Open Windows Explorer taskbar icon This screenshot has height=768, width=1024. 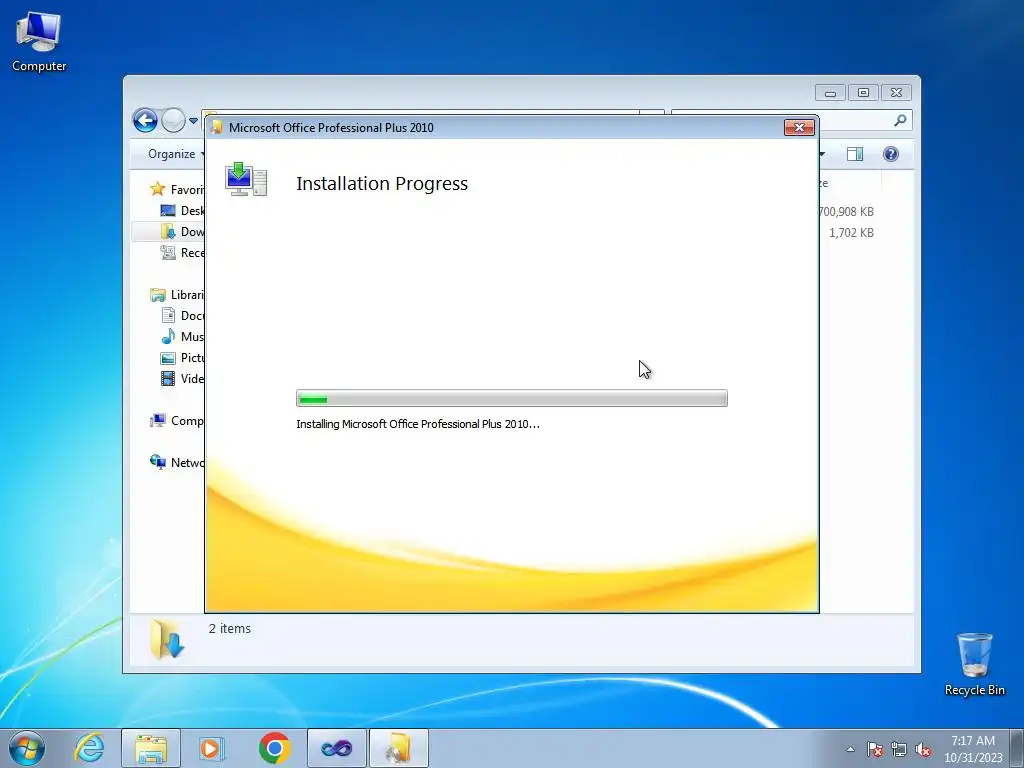tap(151, 748)
